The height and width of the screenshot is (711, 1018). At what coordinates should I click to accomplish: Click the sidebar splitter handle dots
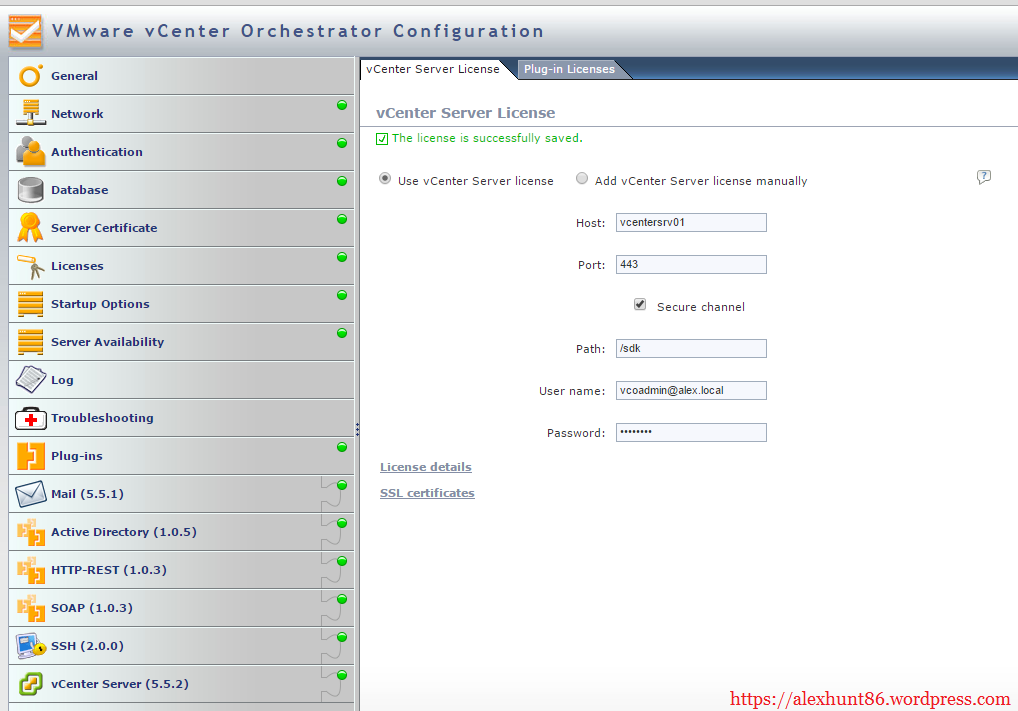[357, 429]
